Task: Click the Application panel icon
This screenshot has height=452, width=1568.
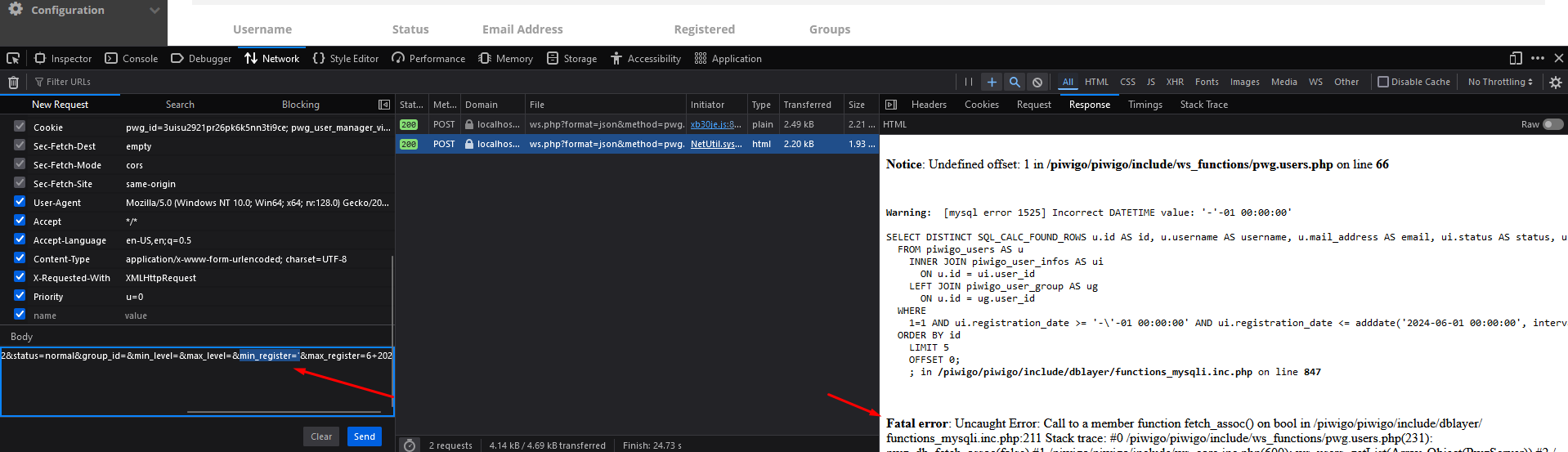Action: [x=701, y=59]
